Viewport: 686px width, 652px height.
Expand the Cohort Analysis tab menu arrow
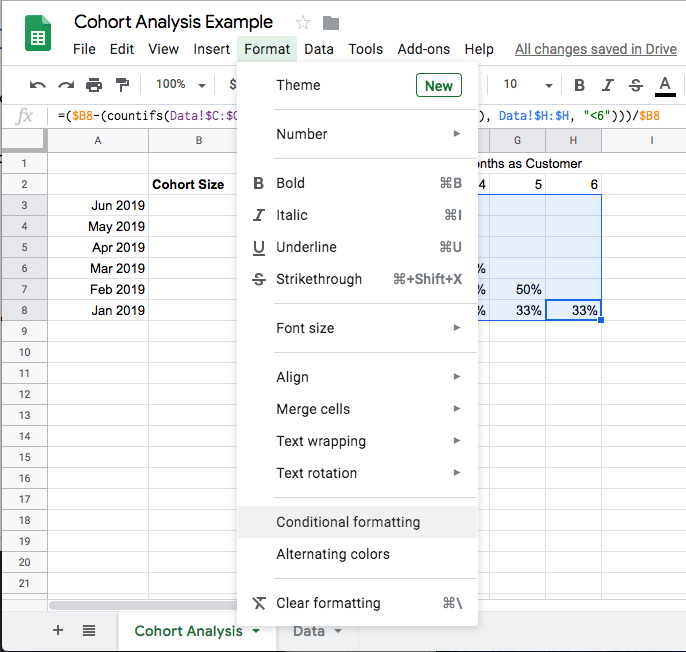(x=257, y=631)
